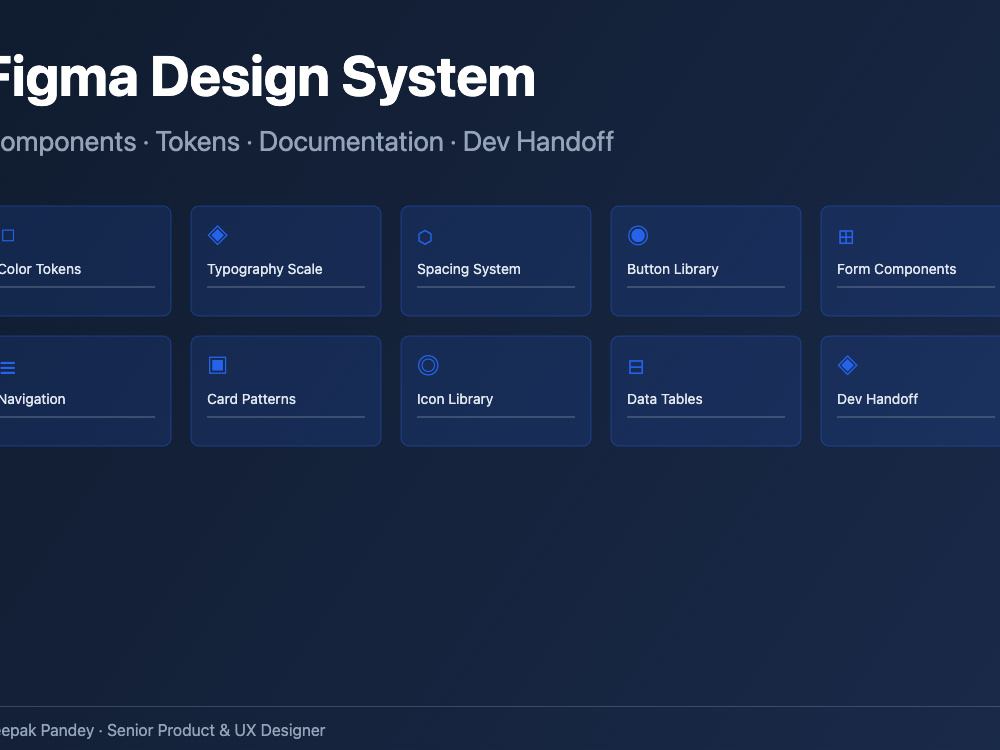Select the Button Library label
1000x750 pixels.
click(x=673, y=269)
